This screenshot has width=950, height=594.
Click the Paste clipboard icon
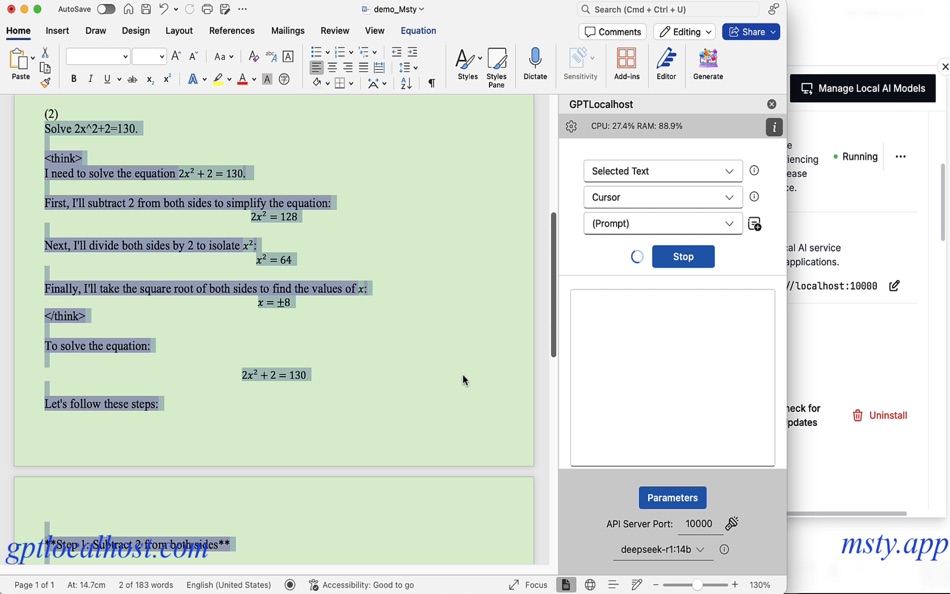(19, 60)
